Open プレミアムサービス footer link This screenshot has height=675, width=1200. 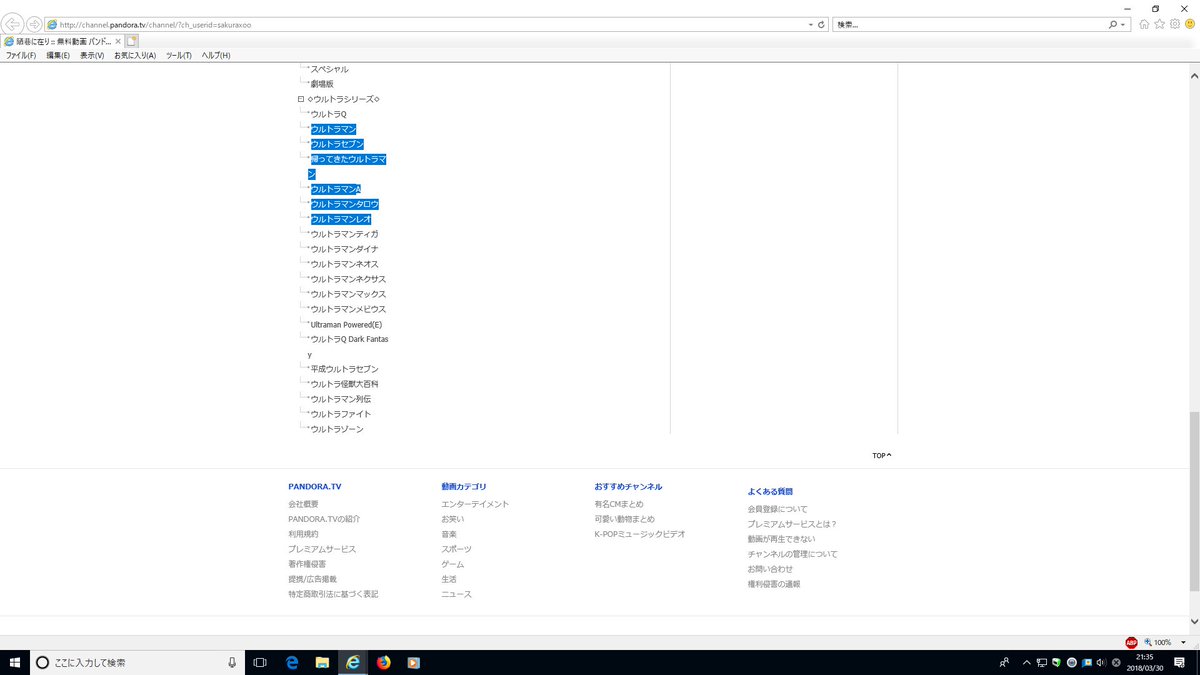[322, 549]
